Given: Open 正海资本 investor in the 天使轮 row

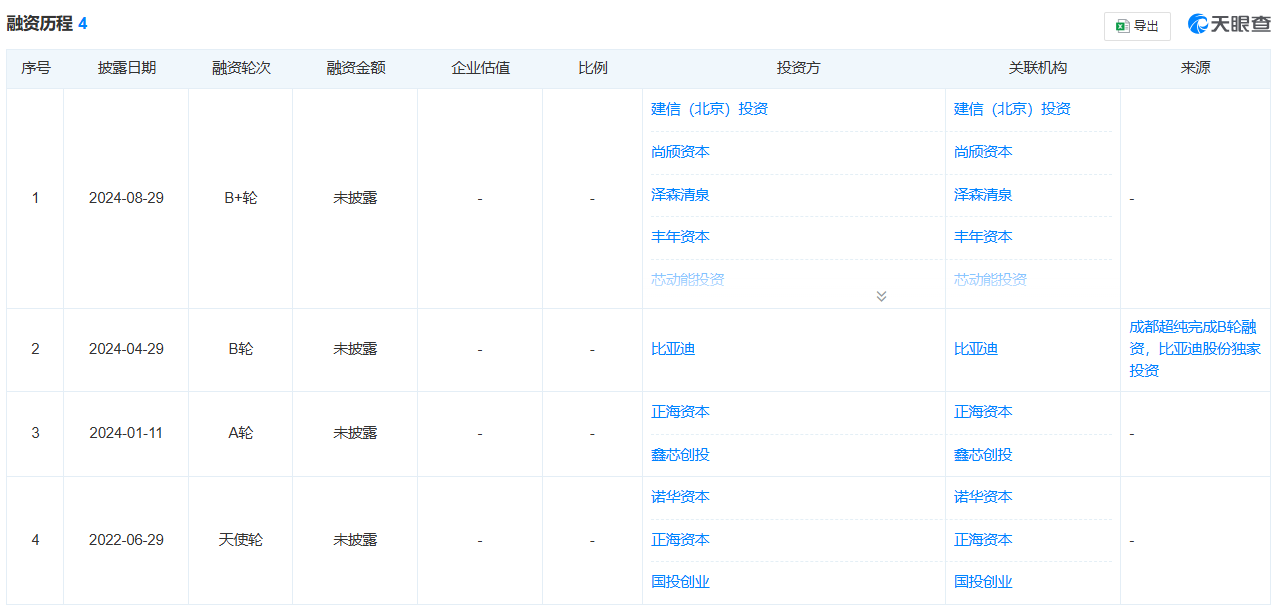Looking at the screenshot, I should 680,540.
